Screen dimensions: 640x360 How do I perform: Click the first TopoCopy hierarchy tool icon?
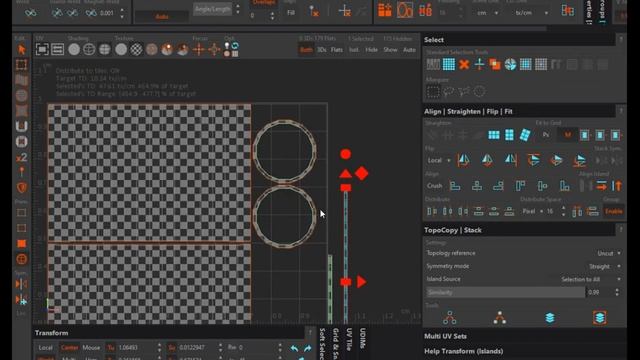[449, 318]
